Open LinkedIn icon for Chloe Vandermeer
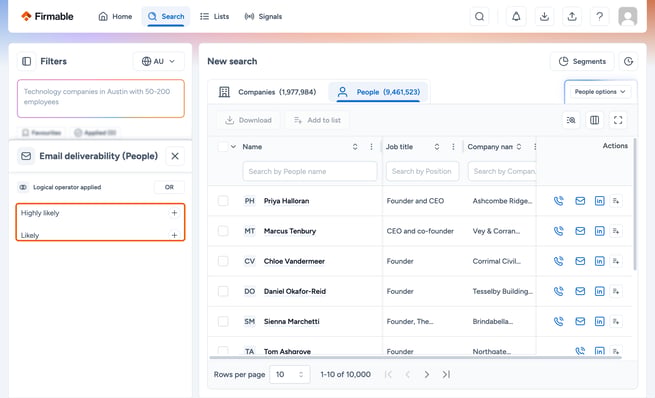The image size is (655, 398). pyautogui.click(x=599, y=261)
